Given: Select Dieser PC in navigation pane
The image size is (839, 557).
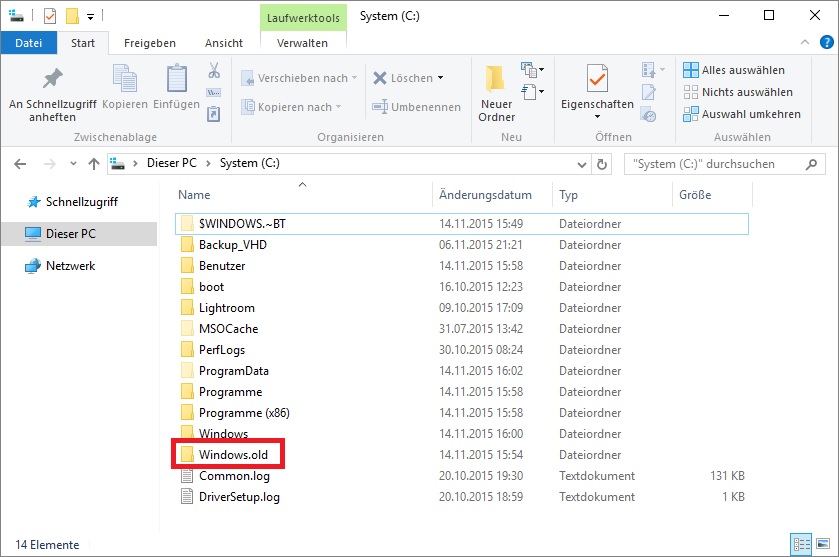Looking at the screenshot, I should click(x=79, y=234).
